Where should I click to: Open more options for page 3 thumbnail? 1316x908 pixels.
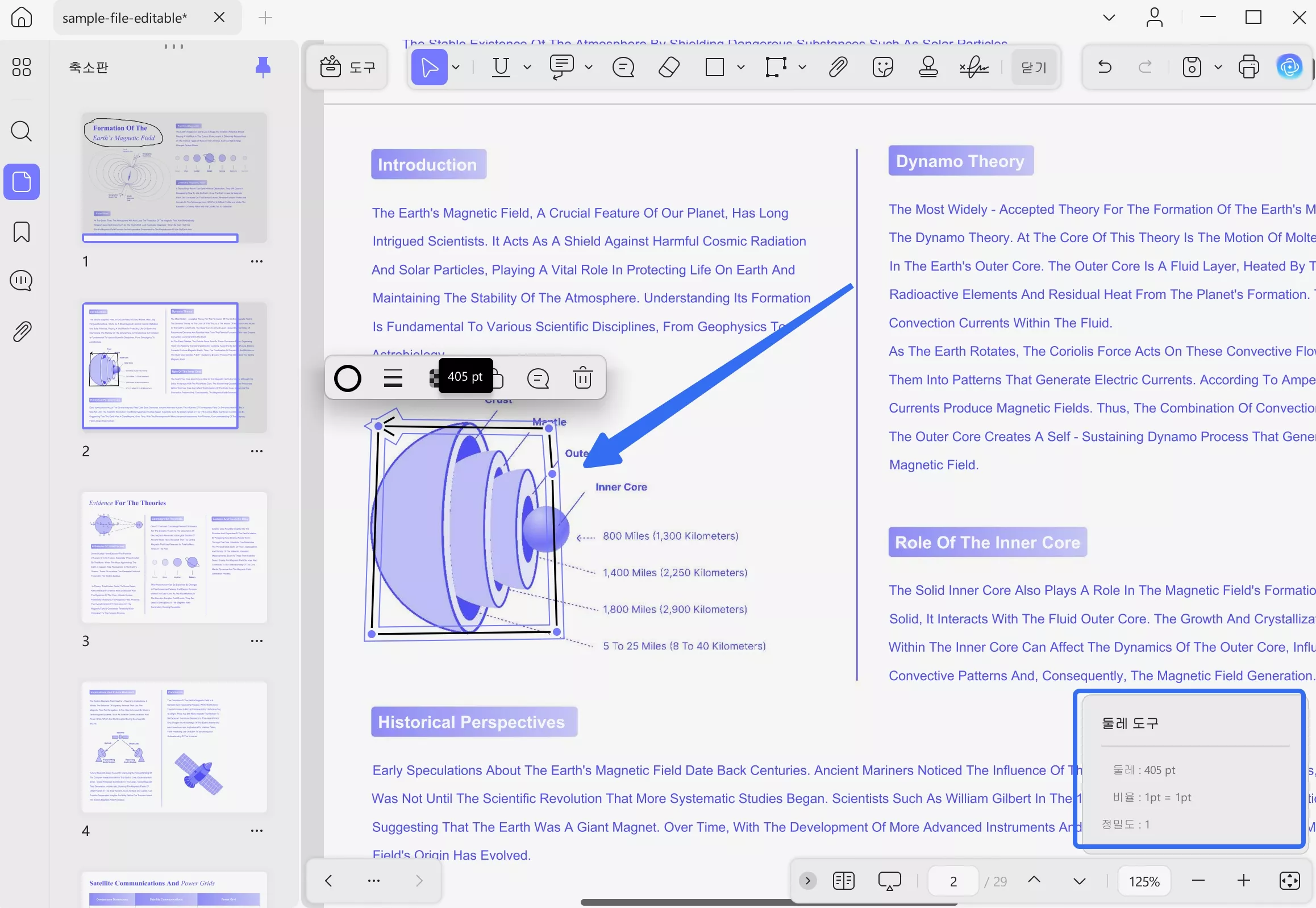(257, 640)
